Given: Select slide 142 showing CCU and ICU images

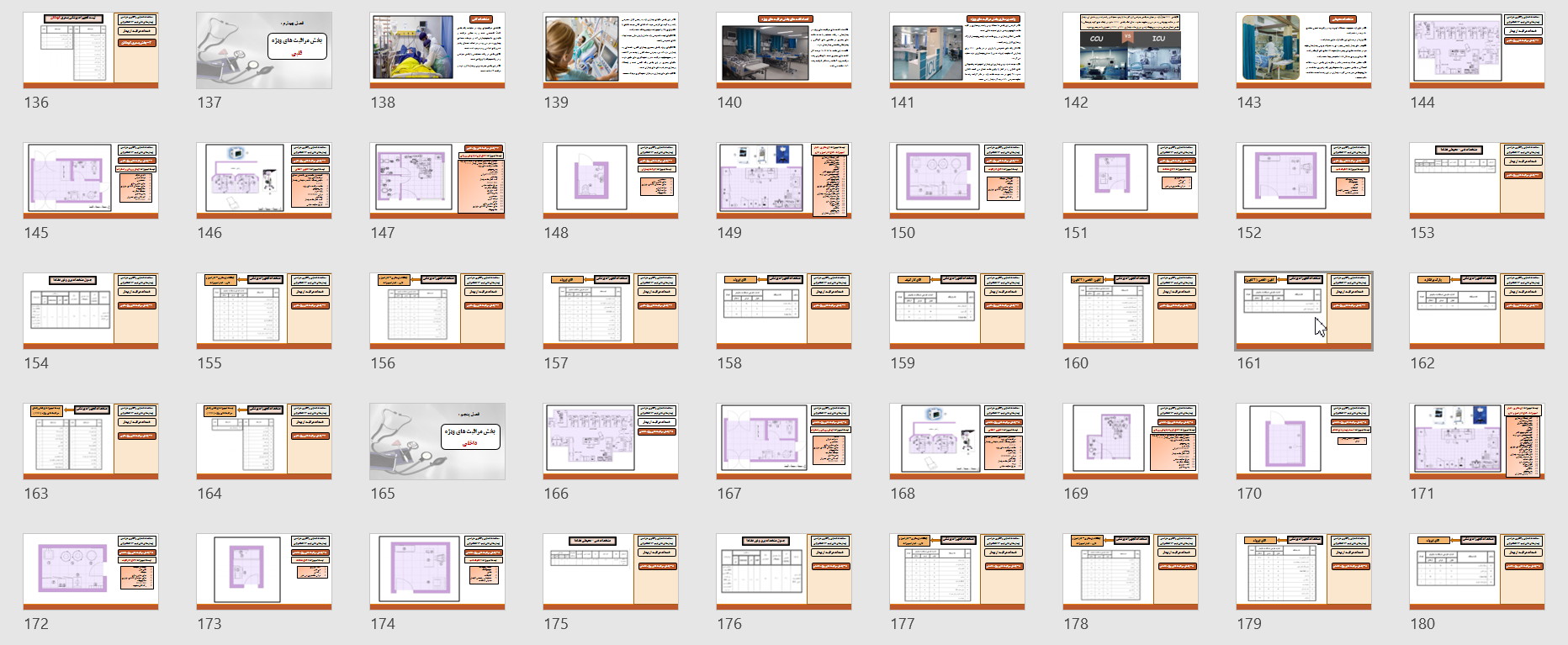Looking at the screenshot, I should 1131,50.
